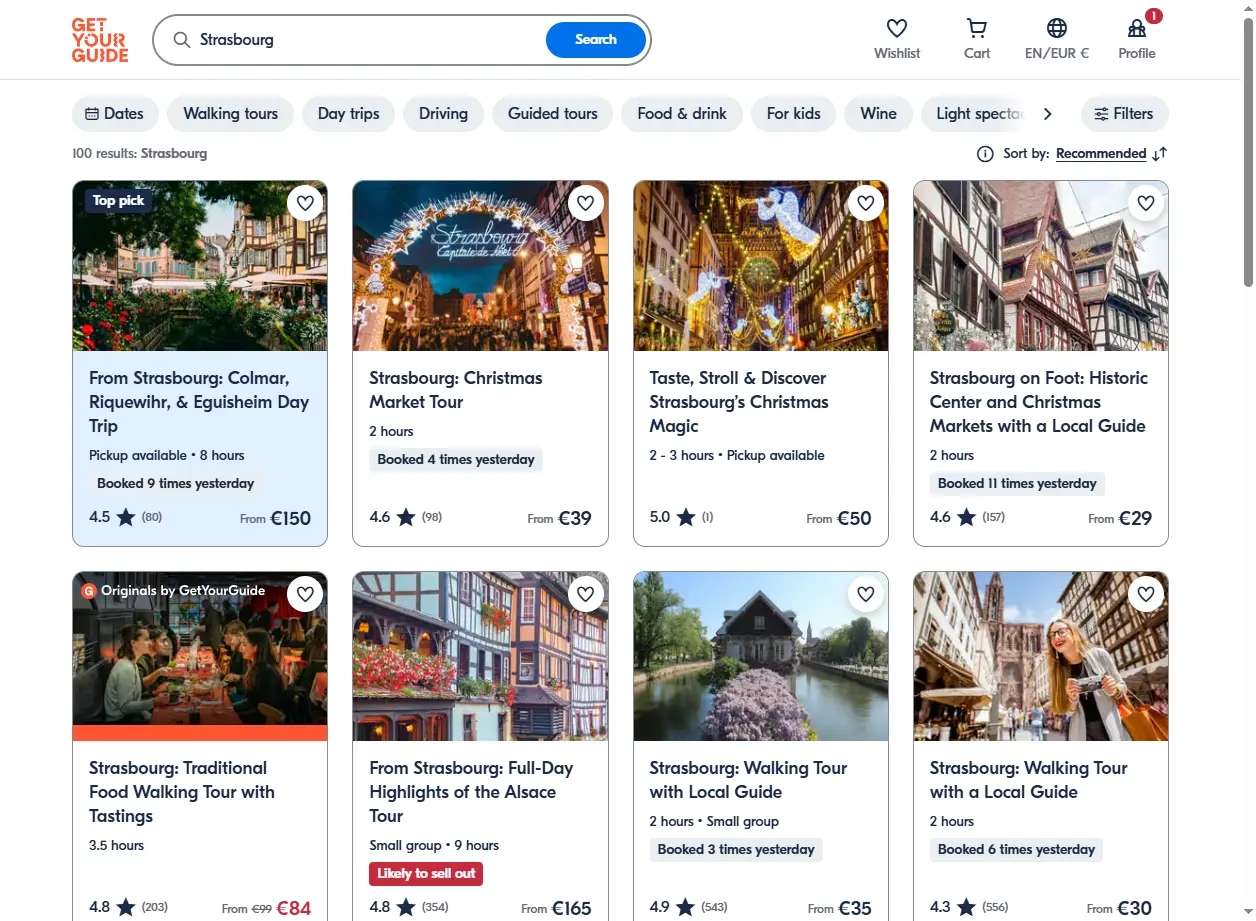
Task: Select the Driving category chip
Action: coord(444,114)
